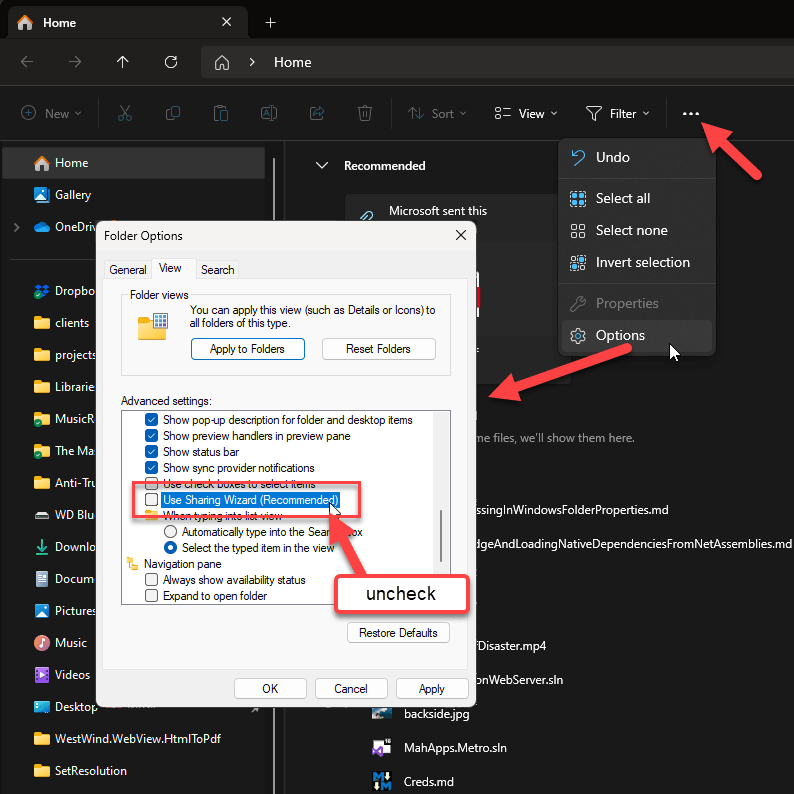This screenshot has width=794, height=794.
Task: Expand the OneDrive tree node
Action: (17, 227)
